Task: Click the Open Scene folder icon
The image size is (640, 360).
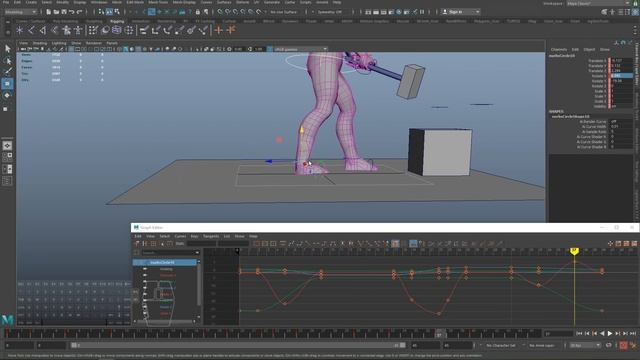Action: tap(56, 12)
